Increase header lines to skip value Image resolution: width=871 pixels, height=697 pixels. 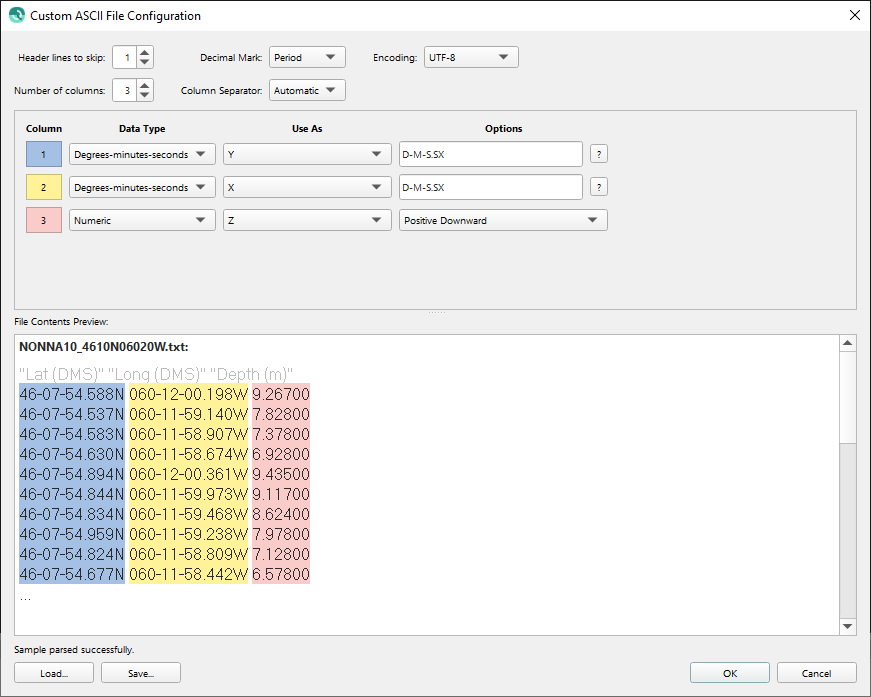tap(145, 52)
